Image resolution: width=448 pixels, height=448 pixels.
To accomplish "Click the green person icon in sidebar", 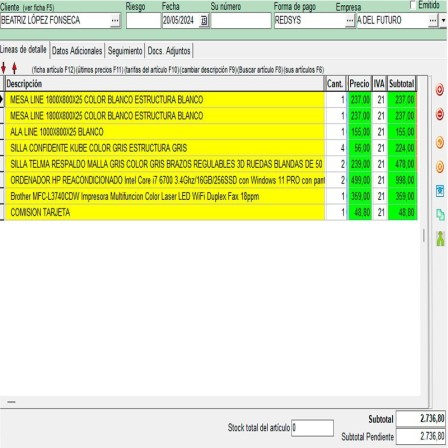I will tap(440, 238).
